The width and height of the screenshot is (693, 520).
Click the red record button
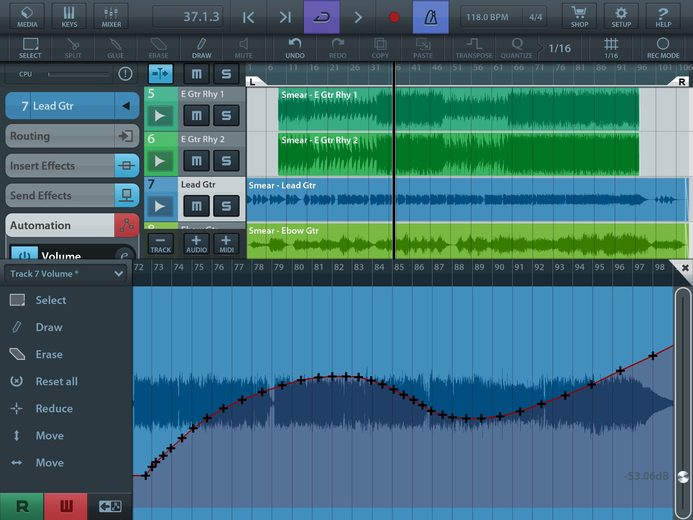click(394, 17)
